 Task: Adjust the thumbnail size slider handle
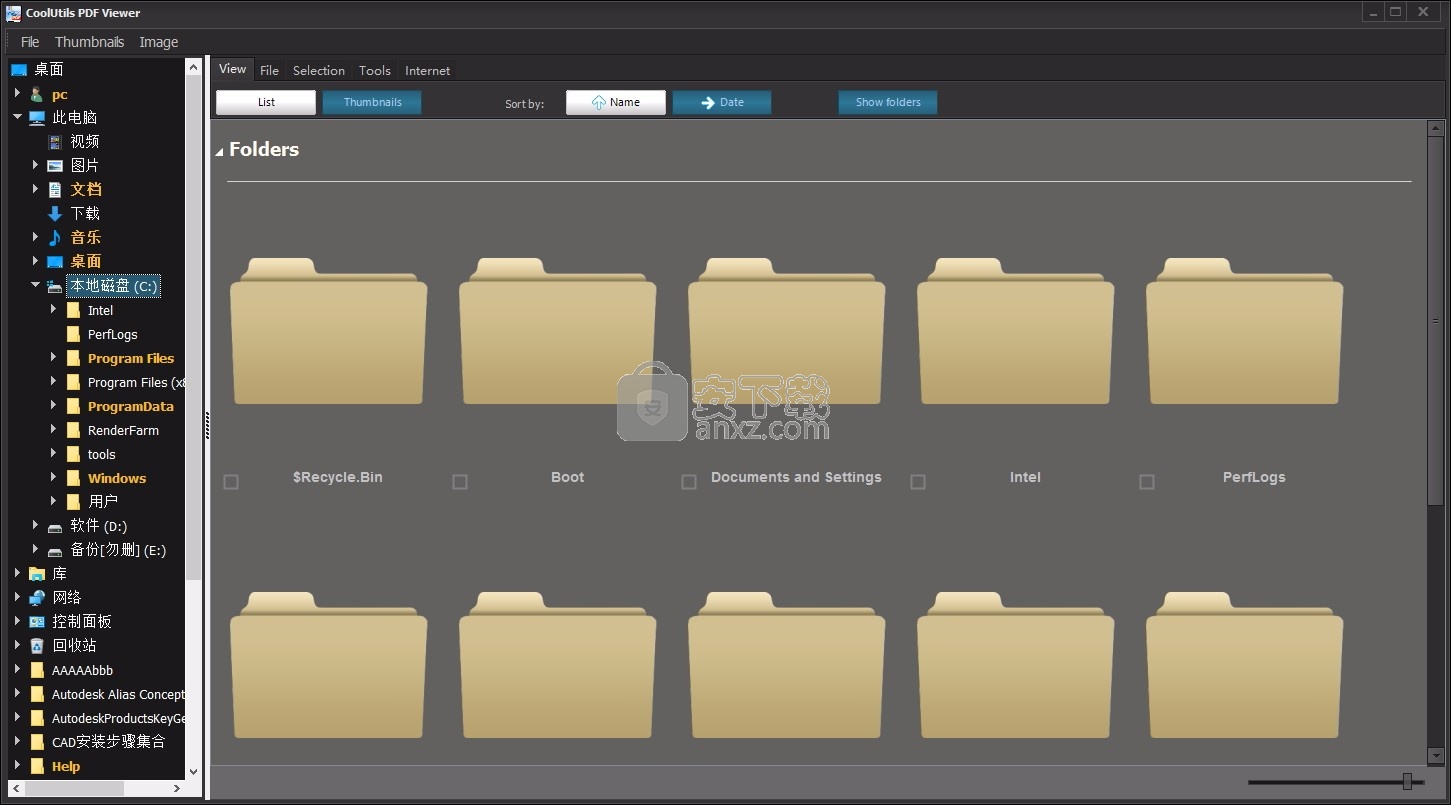click(1407, 782)
